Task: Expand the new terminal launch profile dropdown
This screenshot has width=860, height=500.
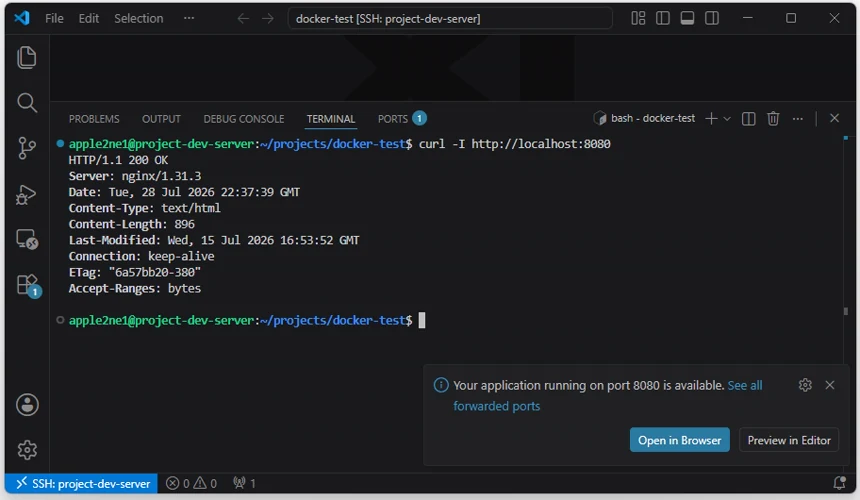Action: (727, 119)
